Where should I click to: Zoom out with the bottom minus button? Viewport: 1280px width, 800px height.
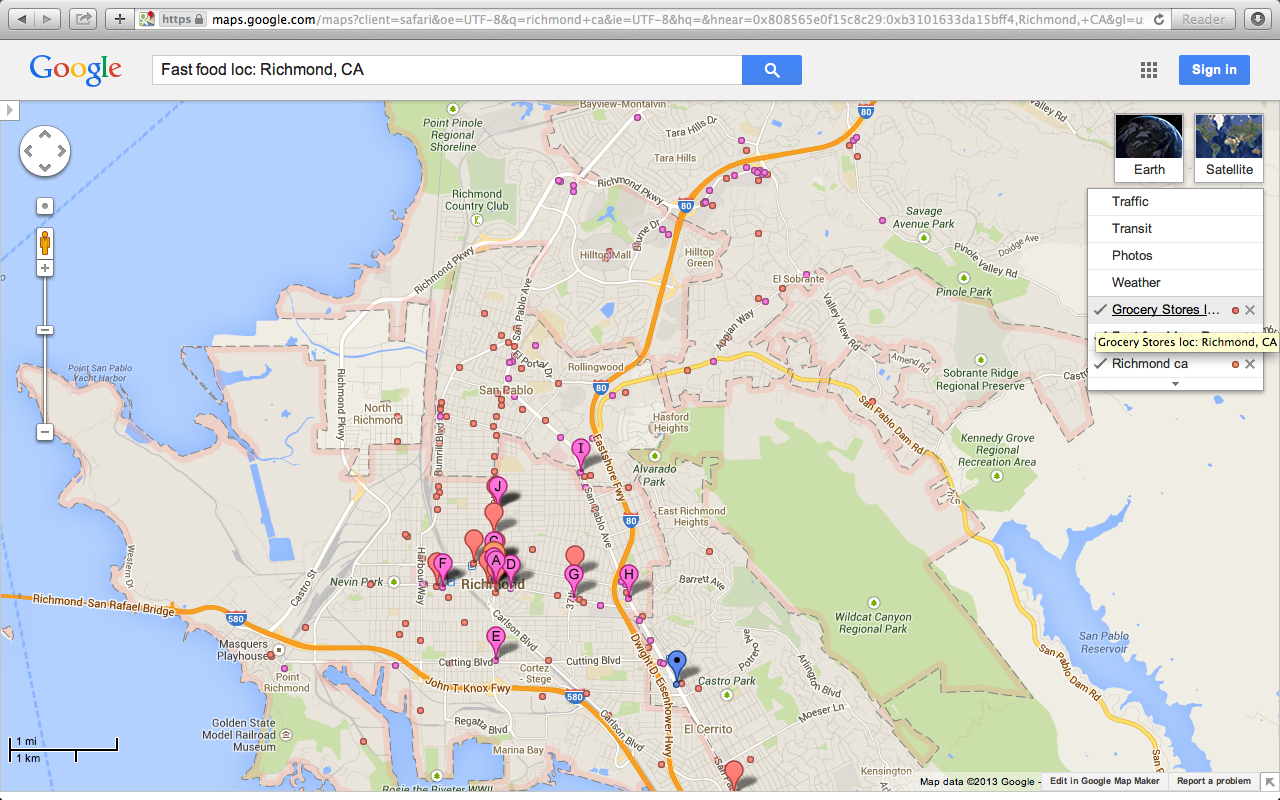tap(45, 432)
